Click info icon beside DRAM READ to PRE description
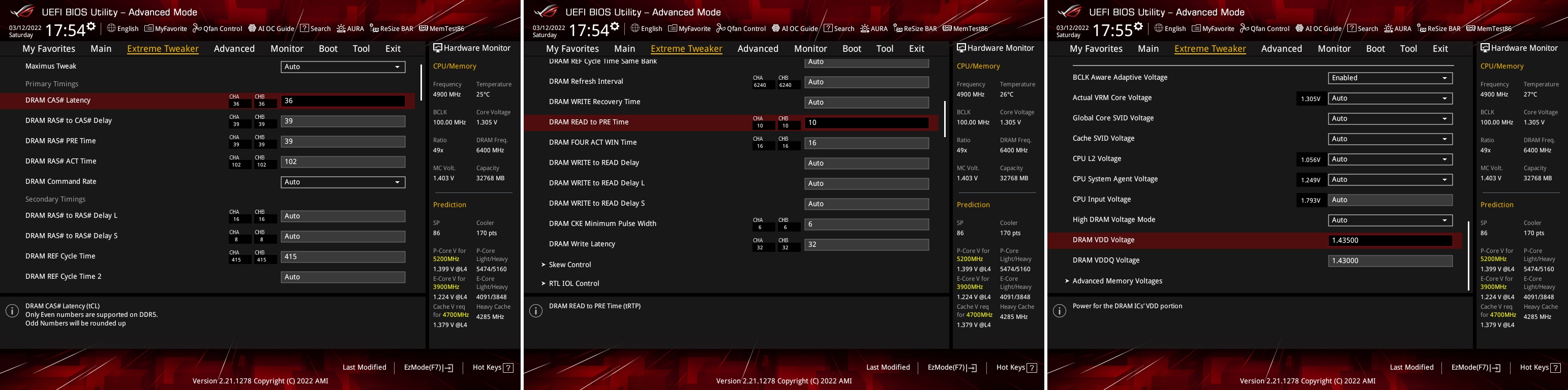The image size is (1568, 390). point(536,311)
